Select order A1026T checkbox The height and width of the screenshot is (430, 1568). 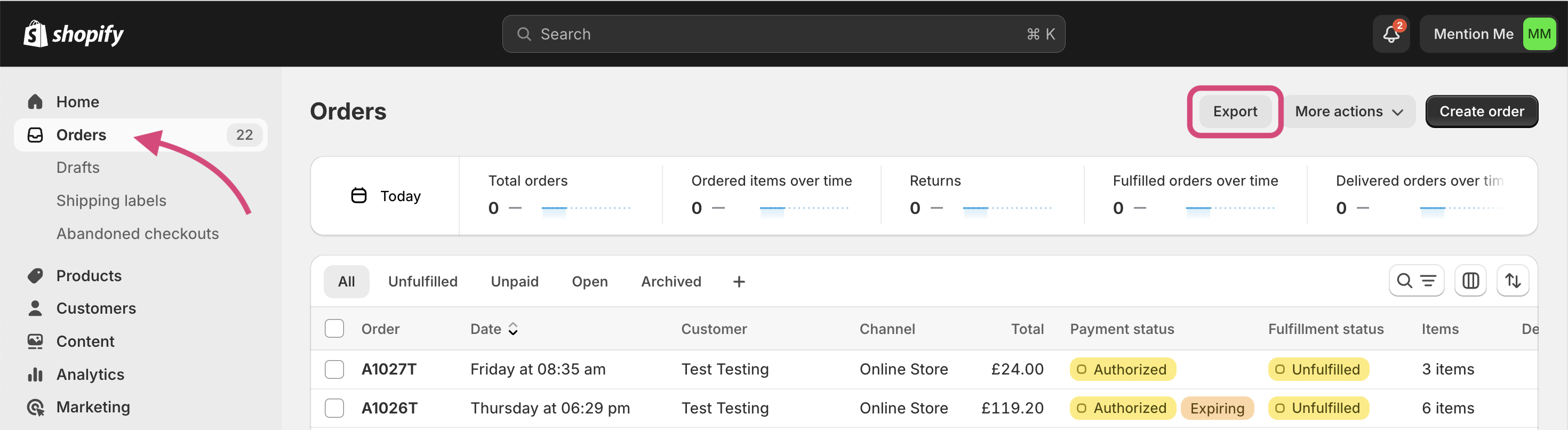pos(334,408)
